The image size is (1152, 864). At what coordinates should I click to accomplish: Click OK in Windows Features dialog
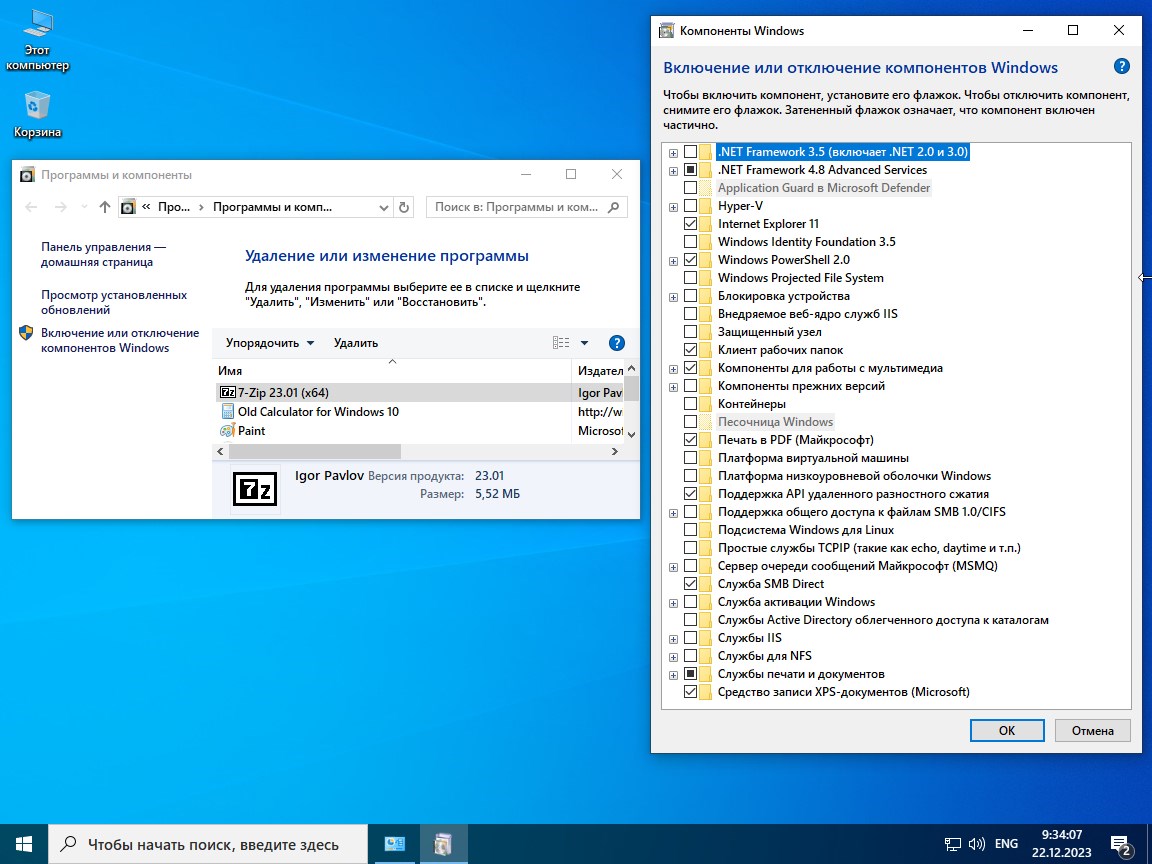tap(1007, 730)
